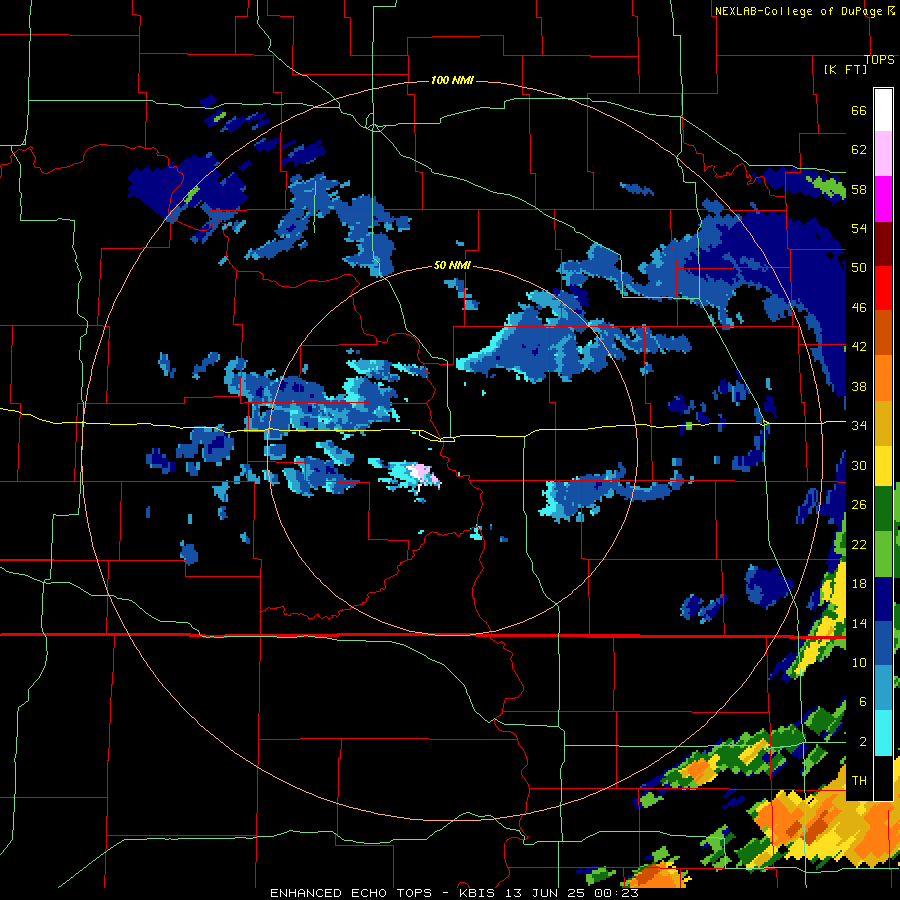Click the "46" legend value
Viewport: 900px width, 900px height.
click(x=859, y=308)
